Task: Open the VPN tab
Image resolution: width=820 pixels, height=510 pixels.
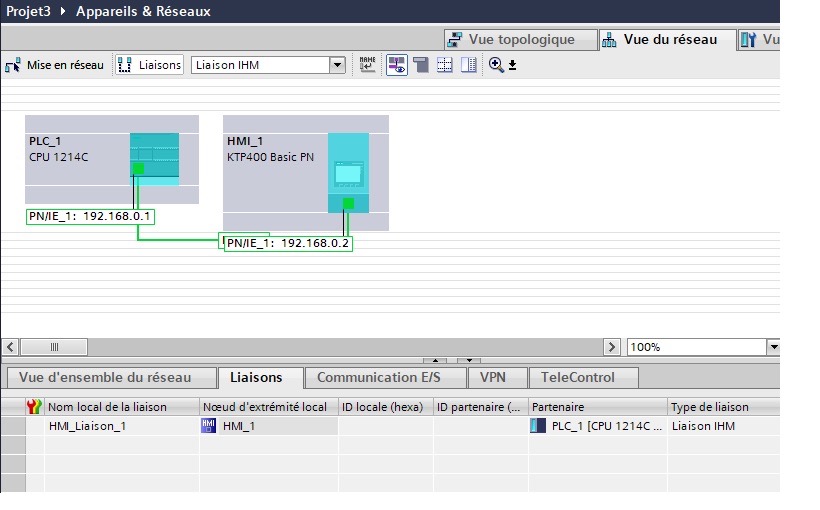Action: [x=493, y=378]
